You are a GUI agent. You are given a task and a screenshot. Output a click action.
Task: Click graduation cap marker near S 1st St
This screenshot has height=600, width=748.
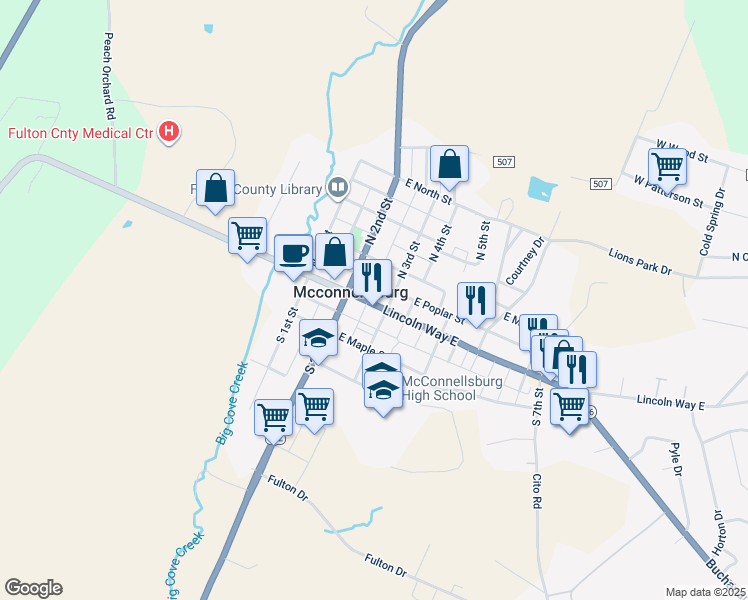[318, 340]
